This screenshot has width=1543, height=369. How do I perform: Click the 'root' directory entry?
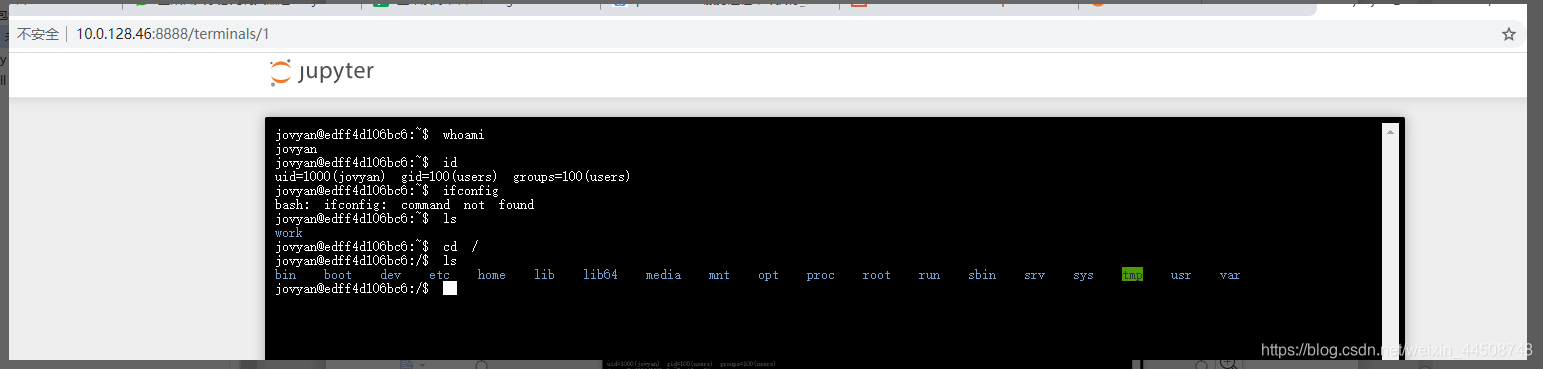[x=877, y=275]
